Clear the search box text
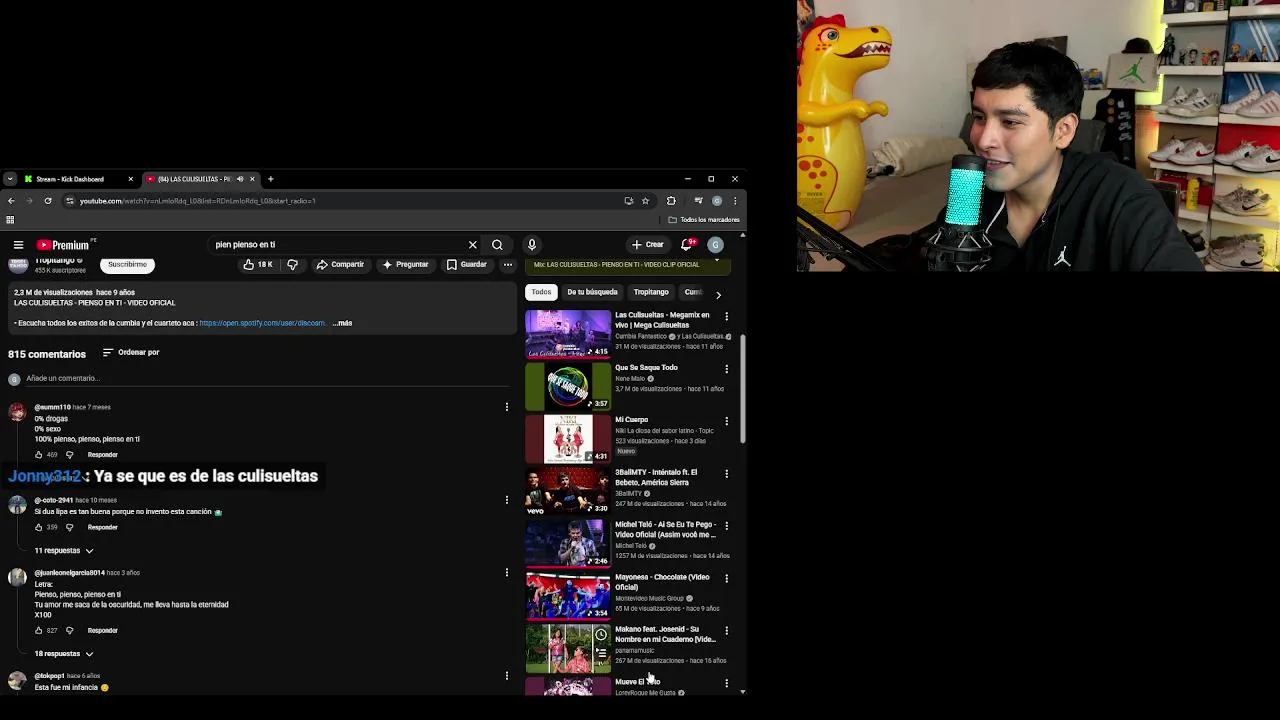The height and width of the screenshot is (720, 1280). coord(473,245)
